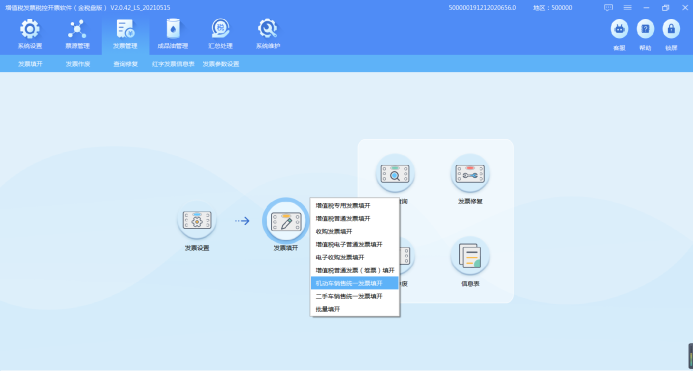Open the title bar message bubble icon
This screenshot has height=371, width=693.
(x=609, y=8)
